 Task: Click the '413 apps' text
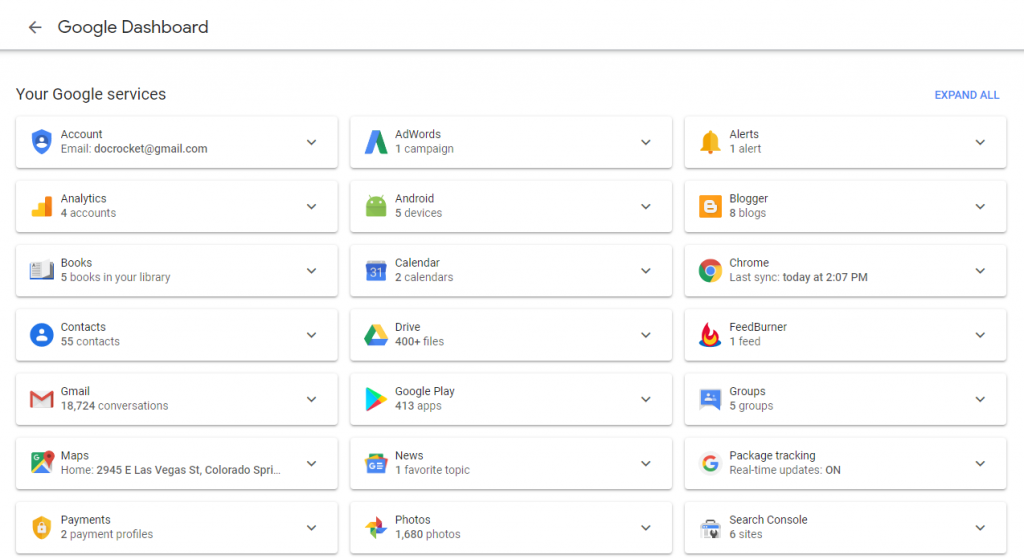tap(418, 406)
